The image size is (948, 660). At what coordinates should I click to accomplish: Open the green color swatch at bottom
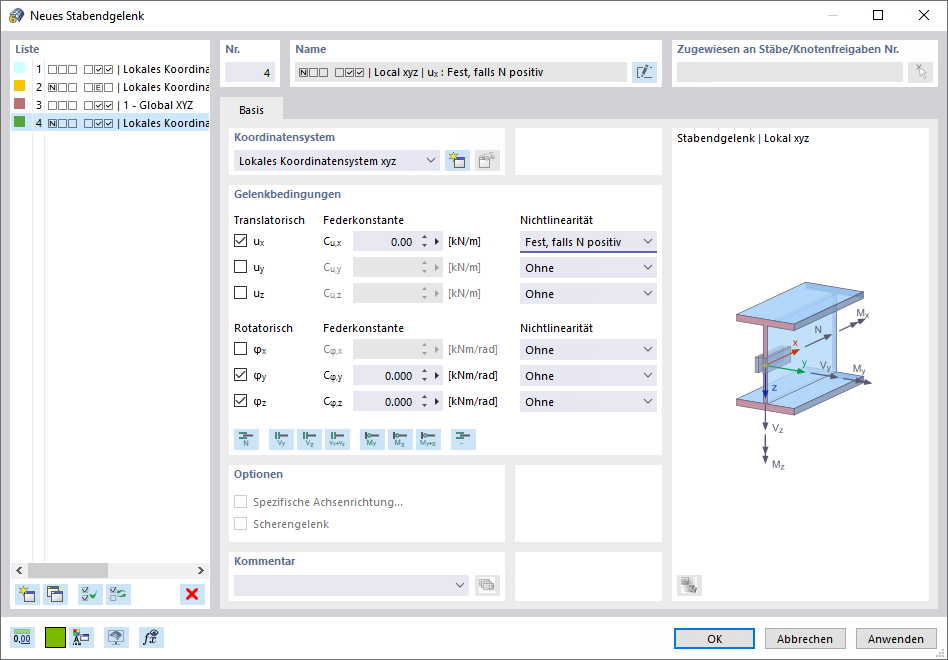(55, 638)
